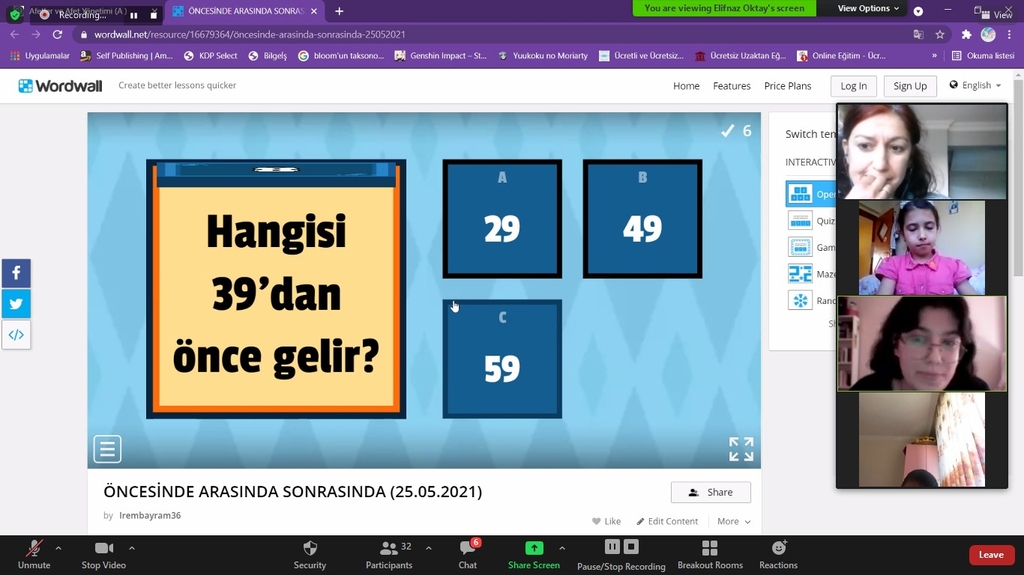
Task: Expand arrow next to Participants
Action: coord(428,548)
